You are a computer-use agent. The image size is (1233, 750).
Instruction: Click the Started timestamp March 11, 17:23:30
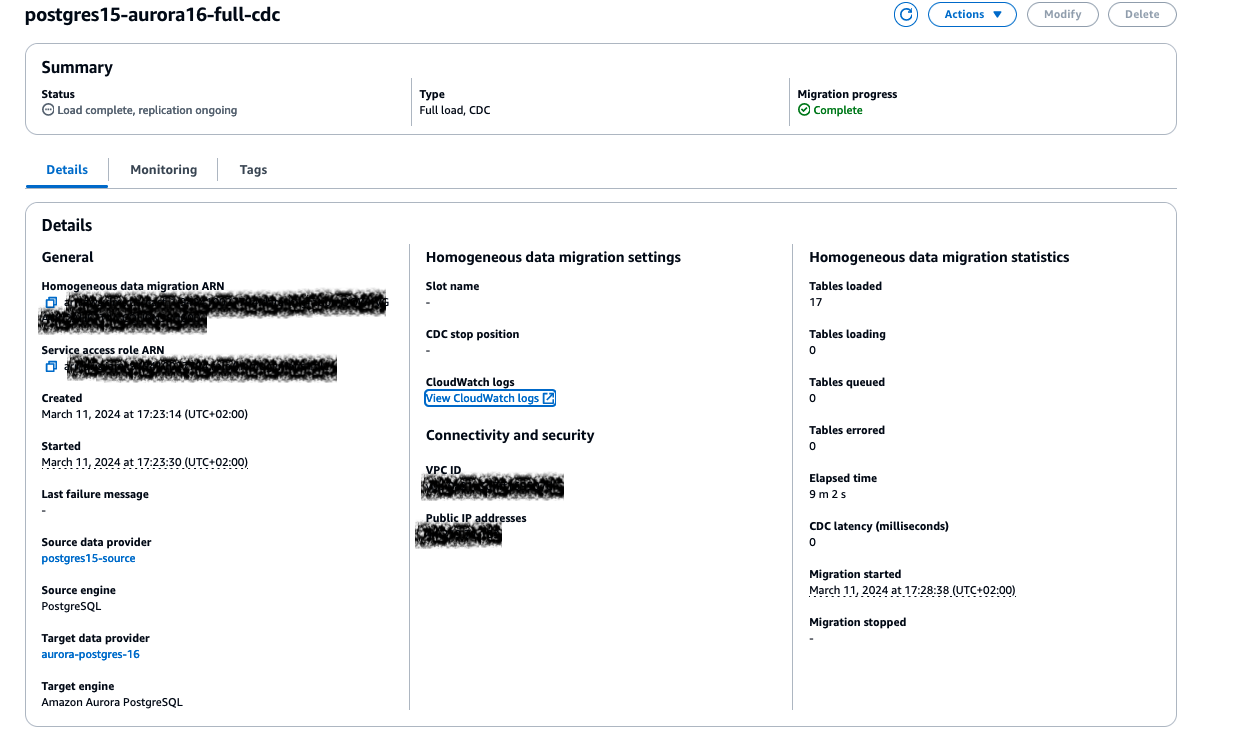pyautogui.click(x=144, y=462)
